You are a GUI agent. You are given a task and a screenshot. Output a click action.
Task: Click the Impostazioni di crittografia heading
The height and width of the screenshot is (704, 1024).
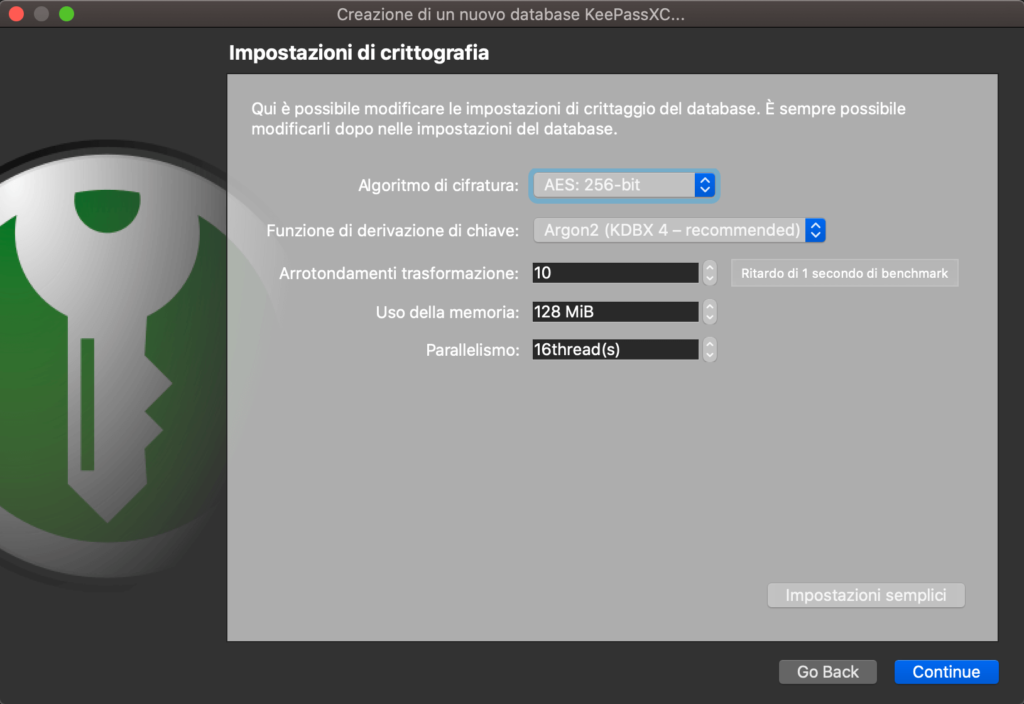click(359, 52)
